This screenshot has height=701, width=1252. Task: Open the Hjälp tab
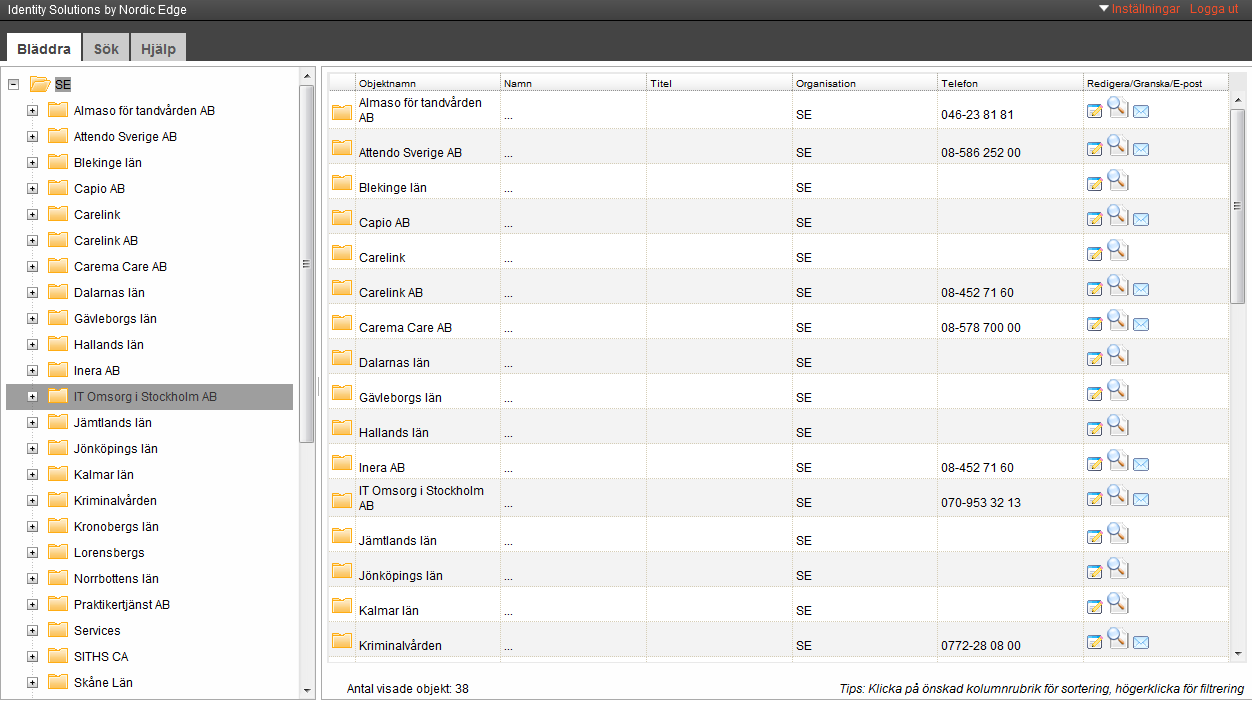158,48
